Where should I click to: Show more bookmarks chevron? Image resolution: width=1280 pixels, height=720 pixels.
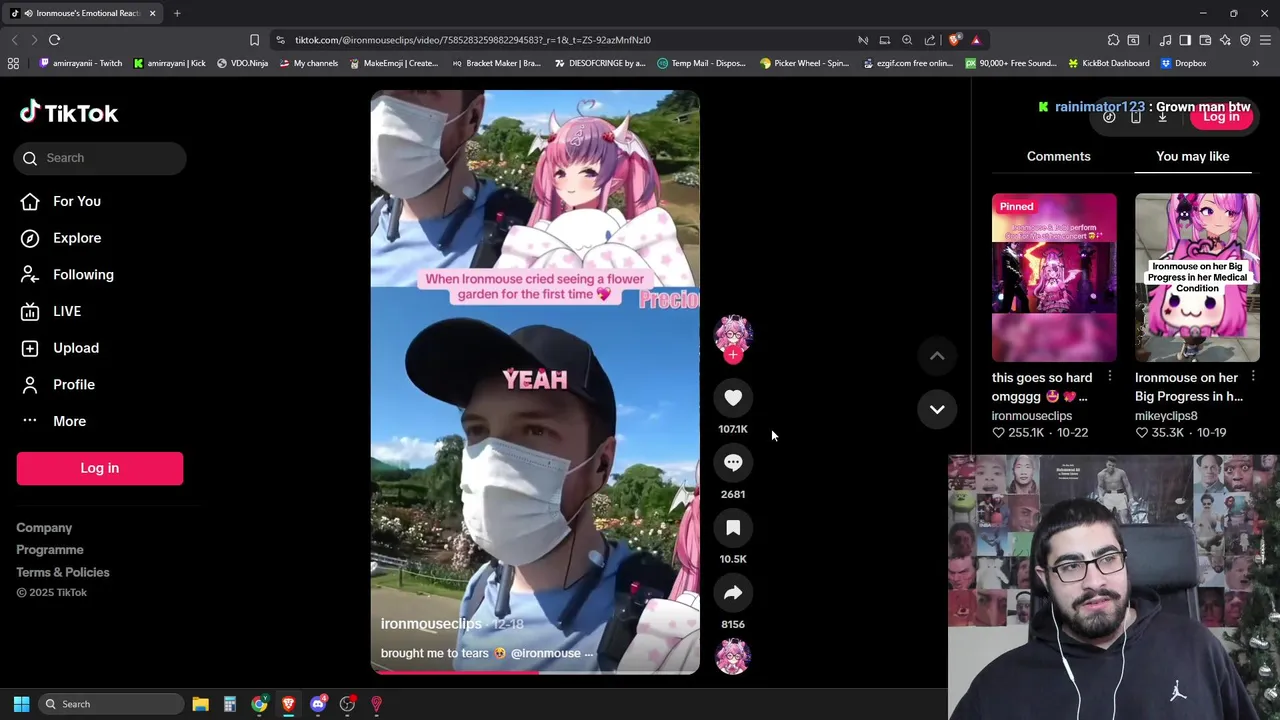[x=1255, y=63]
